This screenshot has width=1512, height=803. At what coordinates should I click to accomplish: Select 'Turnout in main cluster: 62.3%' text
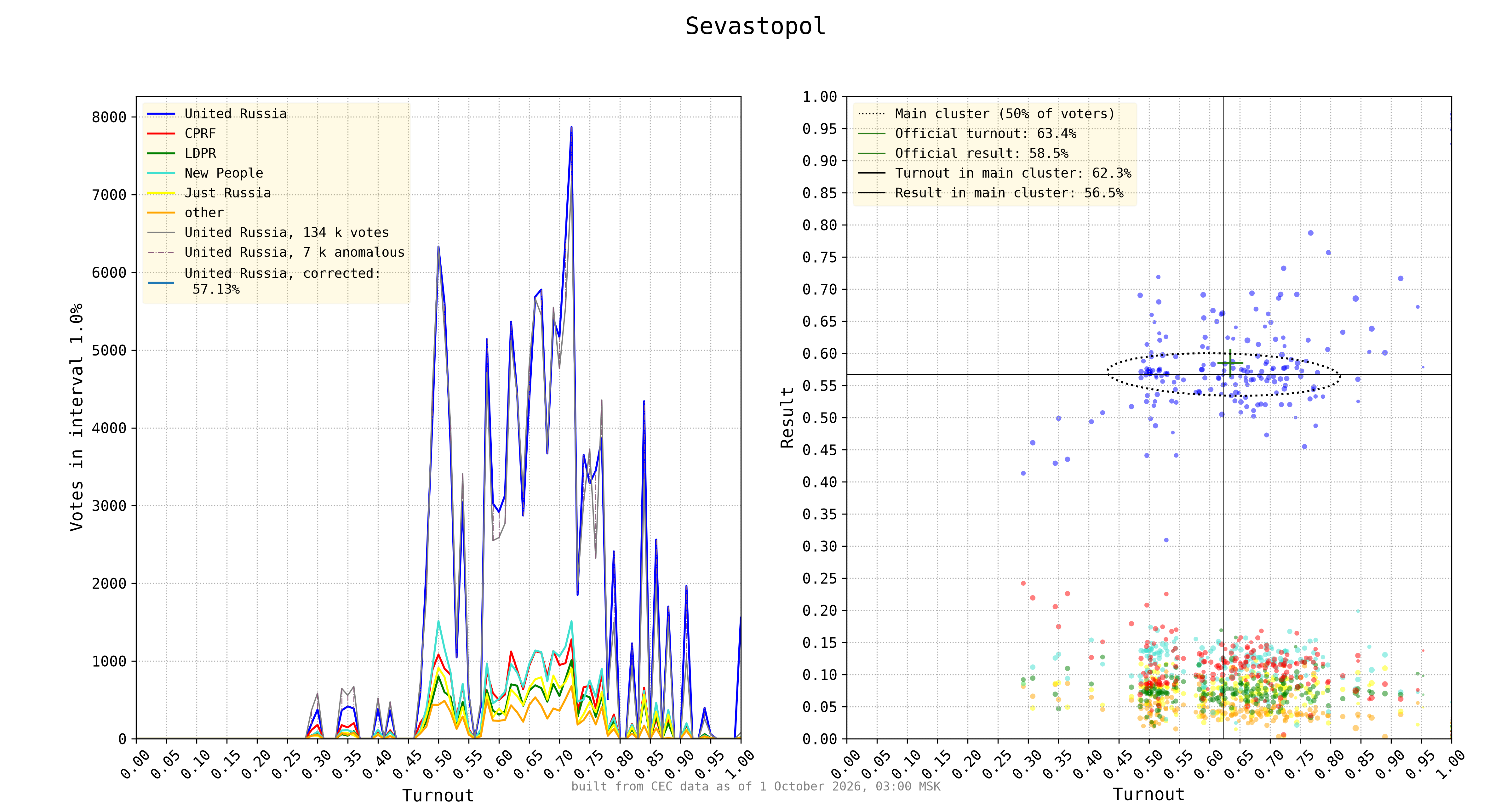point(1013,173)
